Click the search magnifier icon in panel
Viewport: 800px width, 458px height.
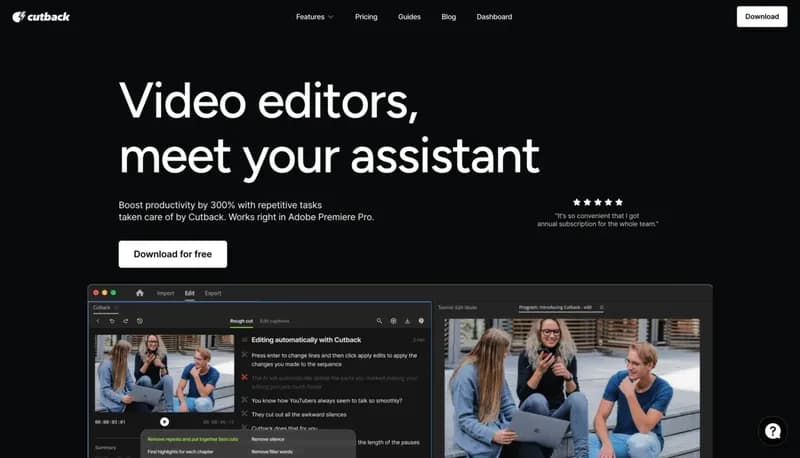click(x=379, y=321)
